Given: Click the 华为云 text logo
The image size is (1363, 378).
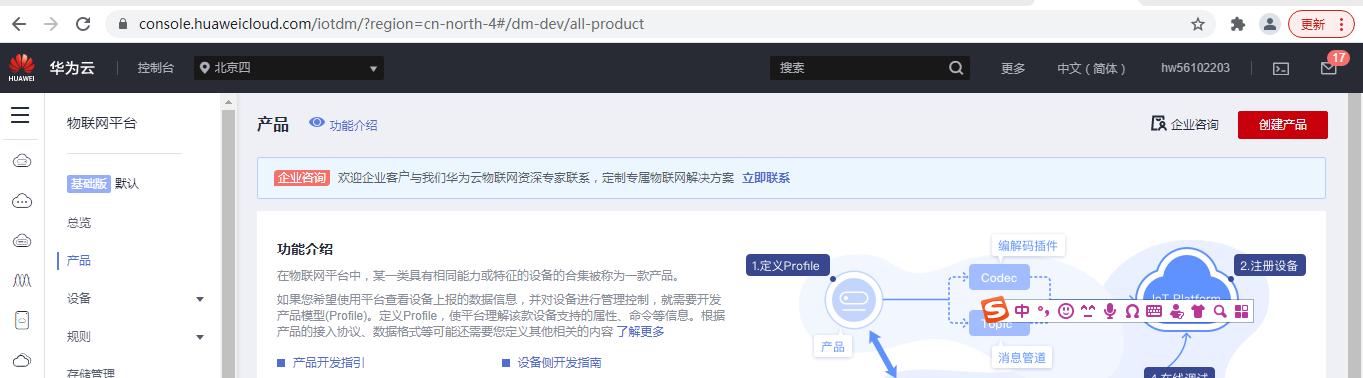Looking at the screenshot, I should click(x=73, y=68).
